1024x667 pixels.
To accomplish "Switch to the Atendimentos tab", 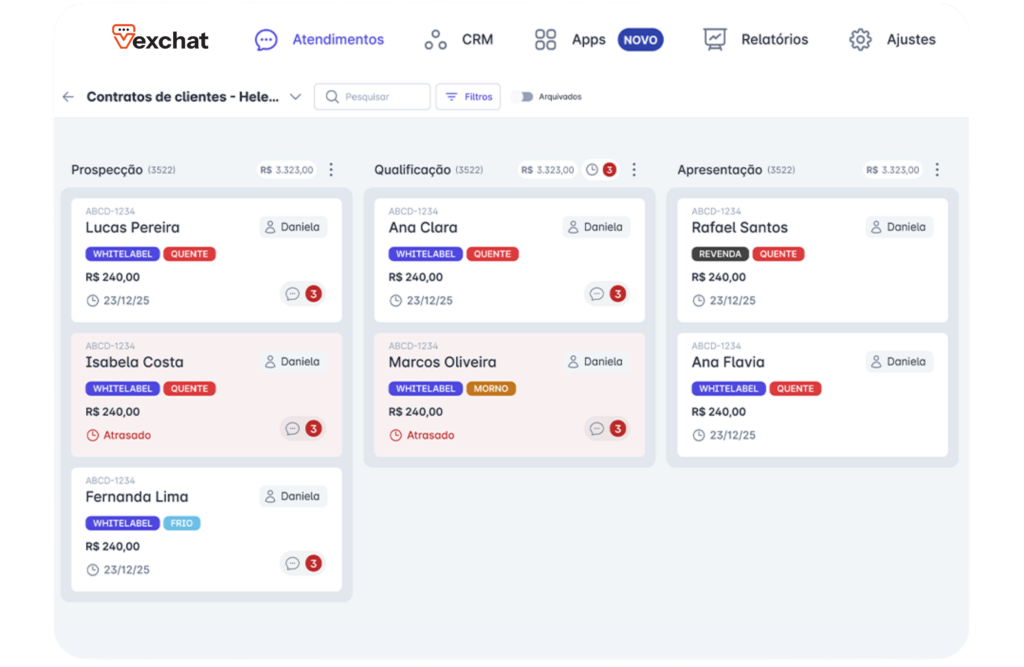I will coord(320,40).
